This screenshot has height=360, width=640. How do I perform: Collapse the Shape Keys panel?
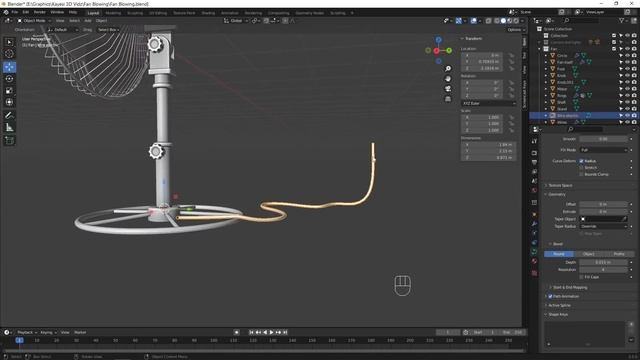(x=557, y=314)
